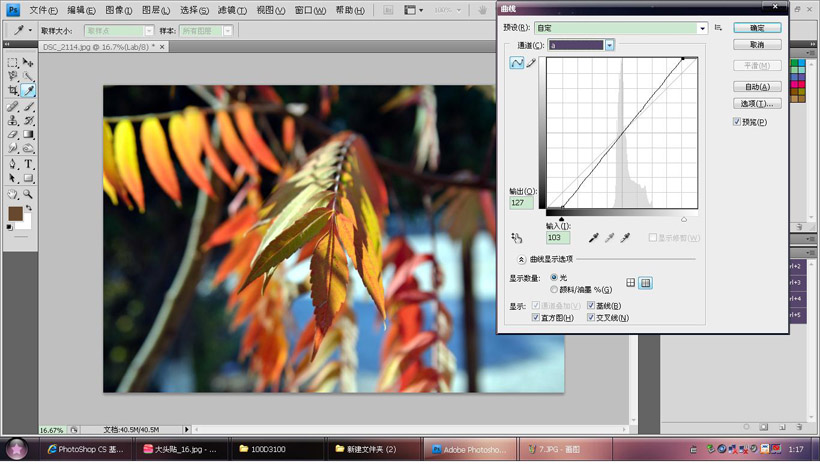Select the Brush tool
The width and height of the screenshot is (820, 467).
[28, 107]
